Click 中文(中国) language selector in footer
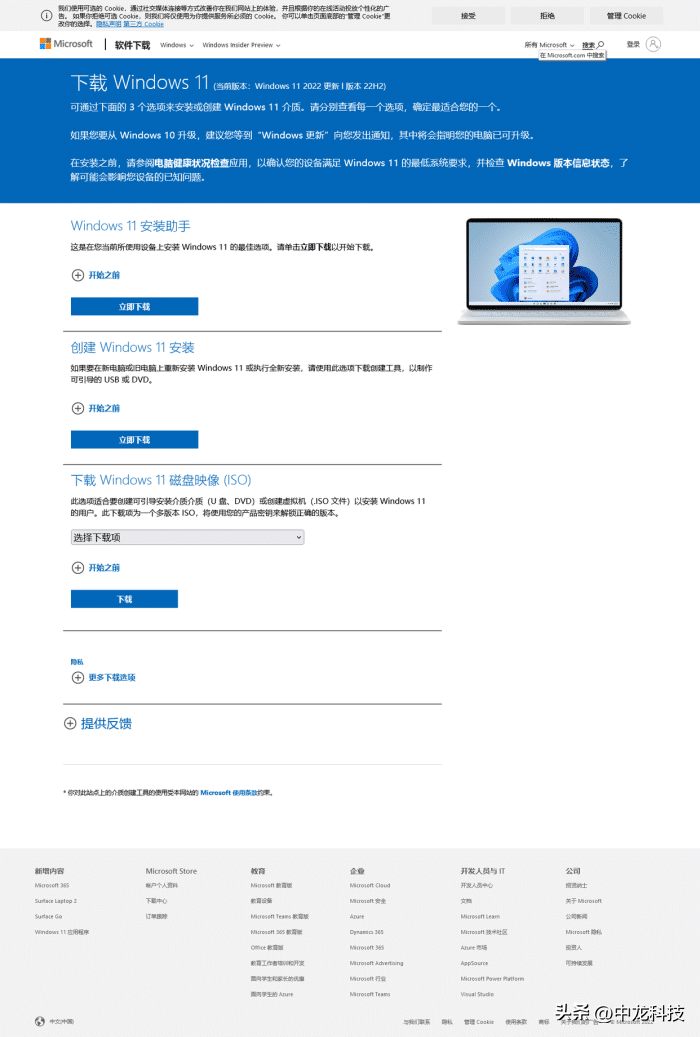 [62, 1021]
